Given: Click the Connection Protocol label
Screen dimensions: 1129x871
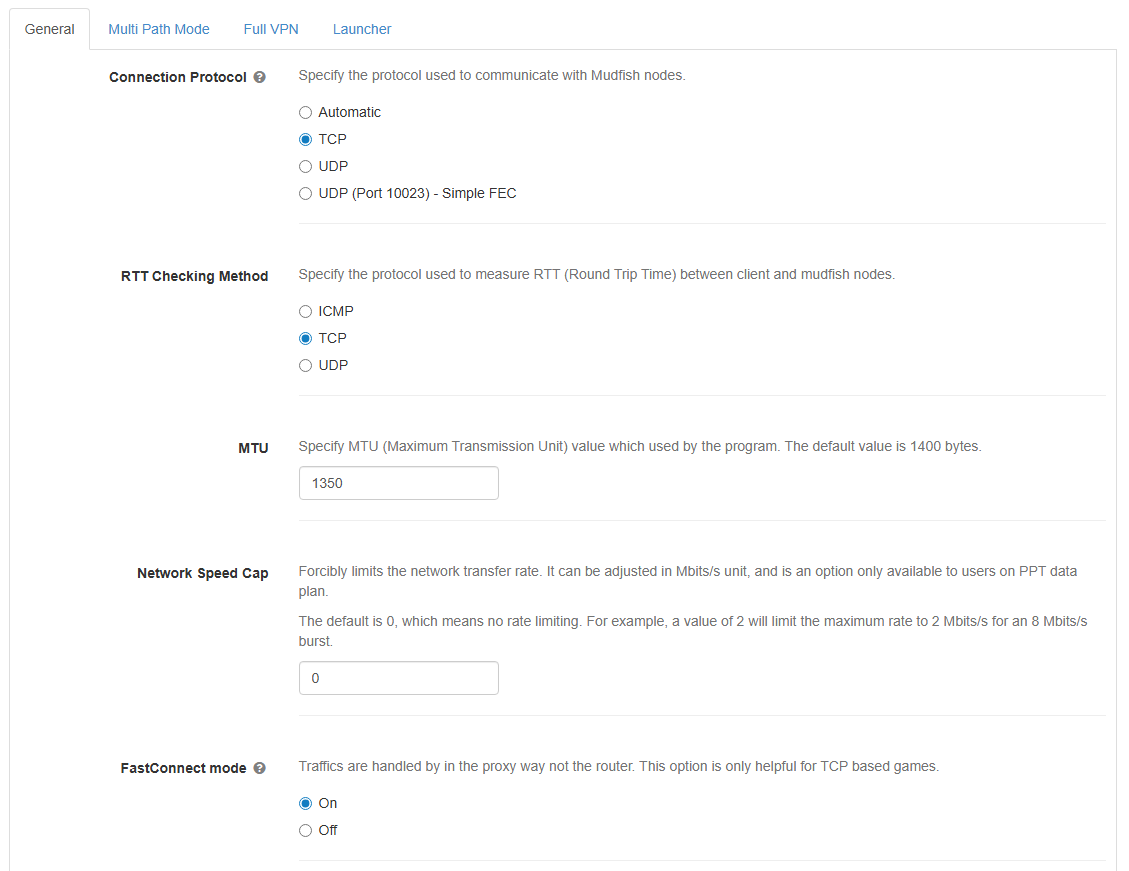Looking at the screenshot, I should tap(178, 77).
